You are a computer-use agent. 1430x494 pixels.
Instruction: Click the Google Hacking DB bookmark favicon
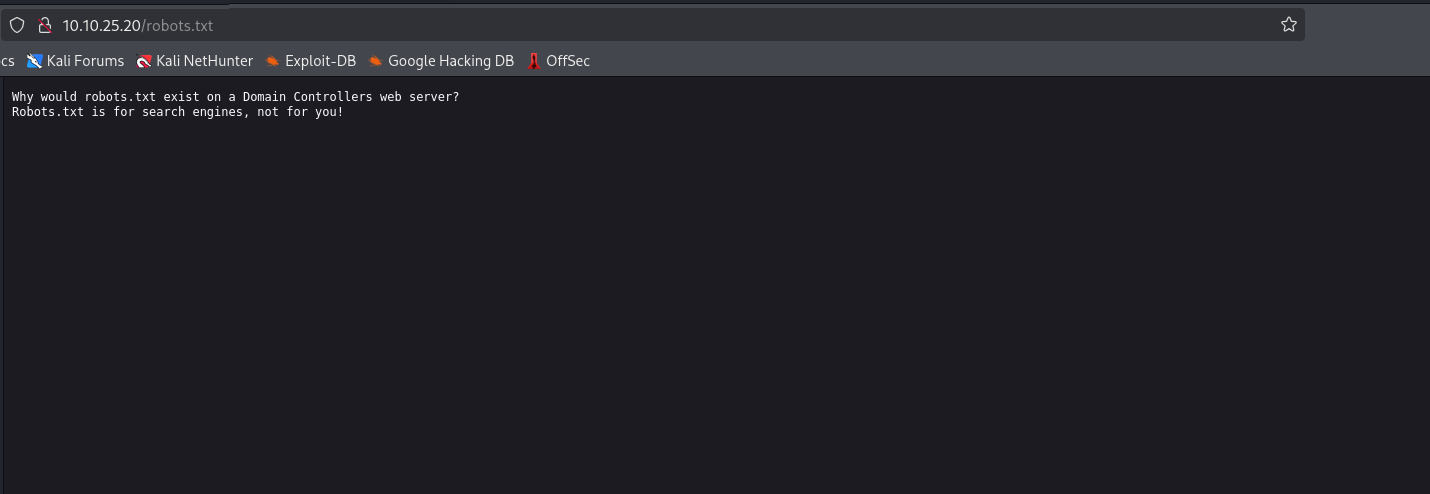click(x=376, y=61)
